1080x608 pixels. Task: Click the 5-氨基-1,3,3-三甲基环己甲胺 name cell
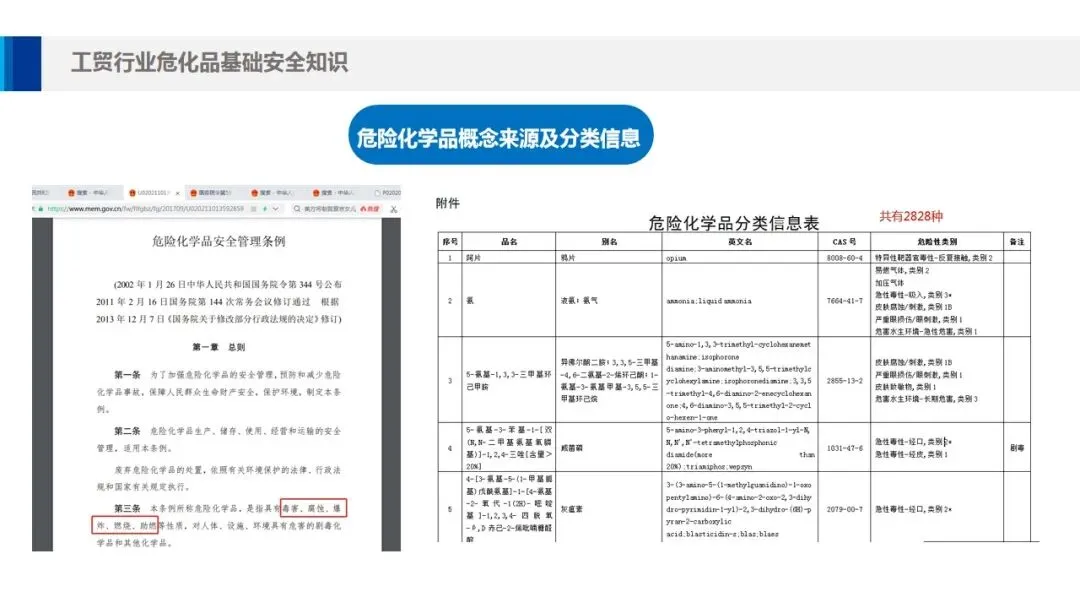tap(508, 381)
